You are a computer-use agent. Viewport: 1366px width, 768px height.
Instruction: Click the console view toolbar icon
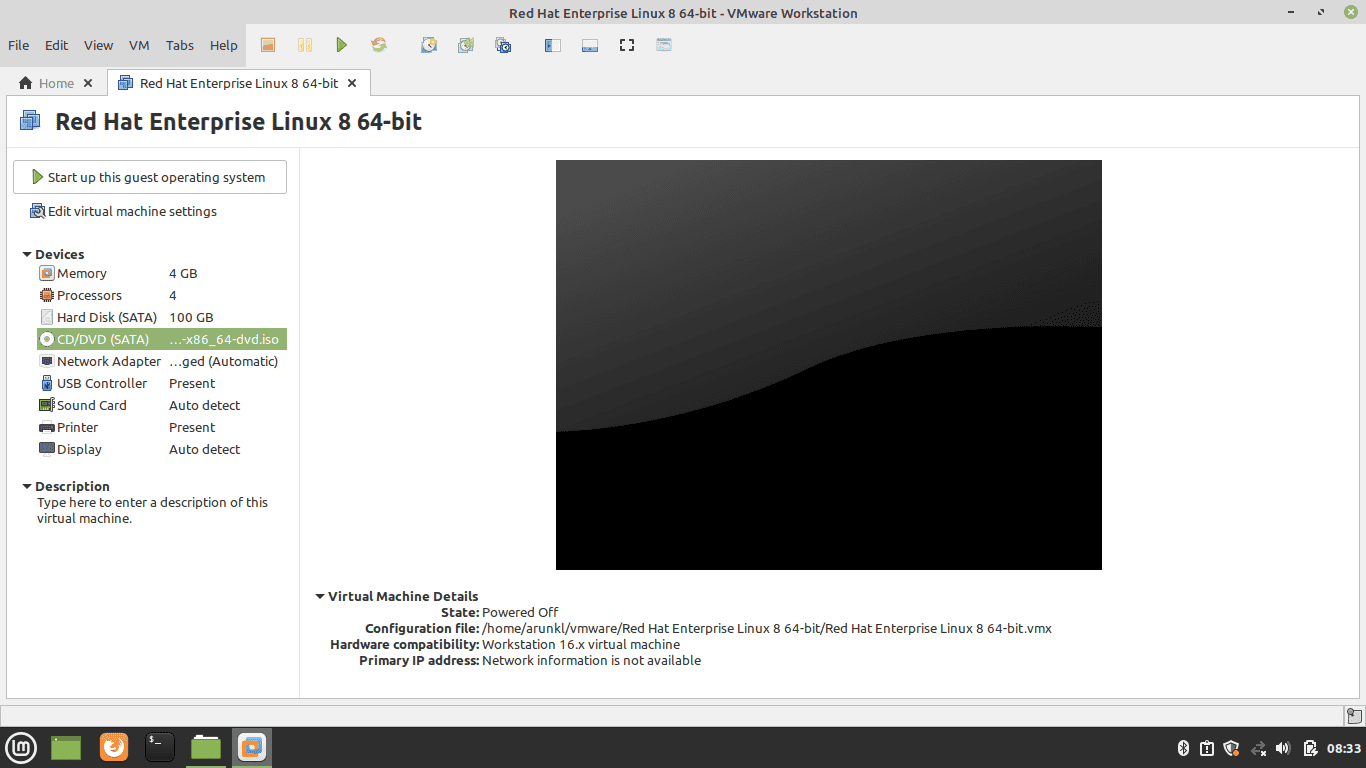pos(664,45)
